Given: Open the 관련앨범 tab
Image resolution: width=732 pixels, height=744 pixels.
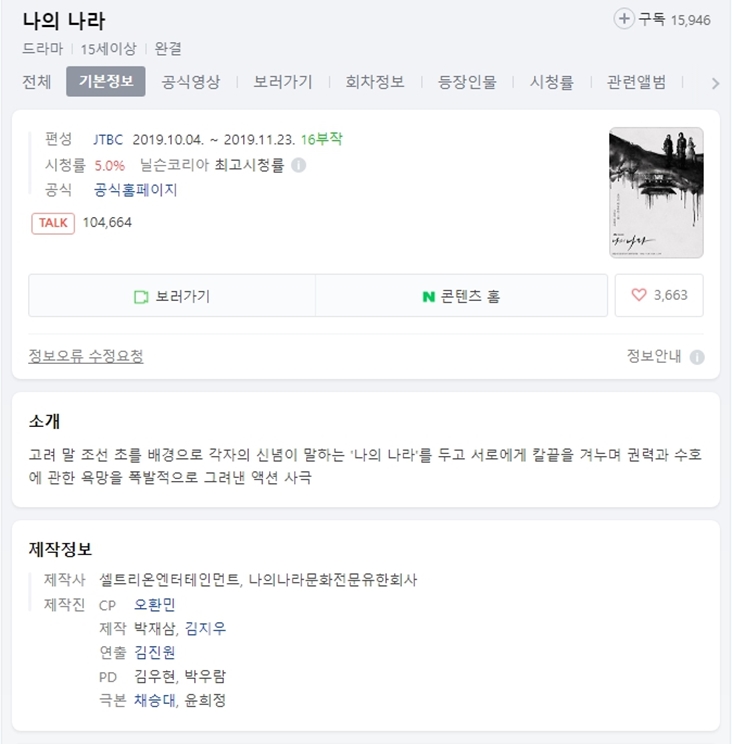Looking at the screenshot, I should pos(636,82).
